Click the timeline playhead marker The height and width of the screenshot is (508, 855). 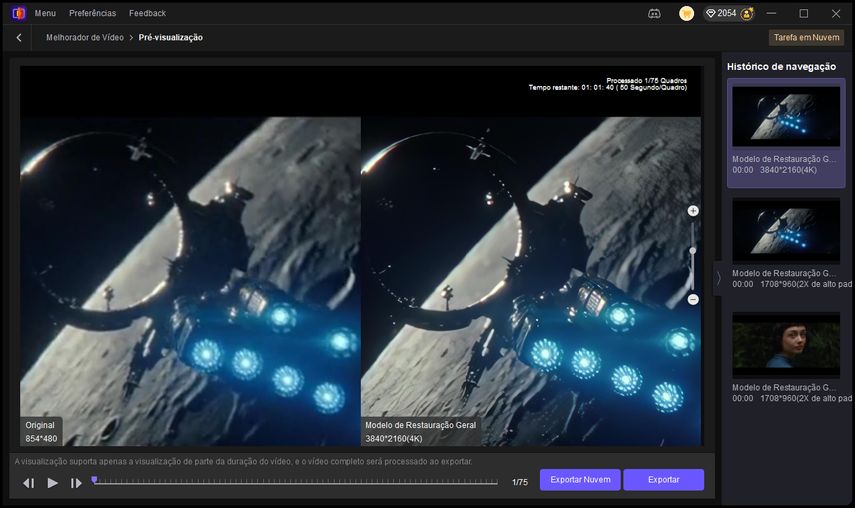(94, 480)
